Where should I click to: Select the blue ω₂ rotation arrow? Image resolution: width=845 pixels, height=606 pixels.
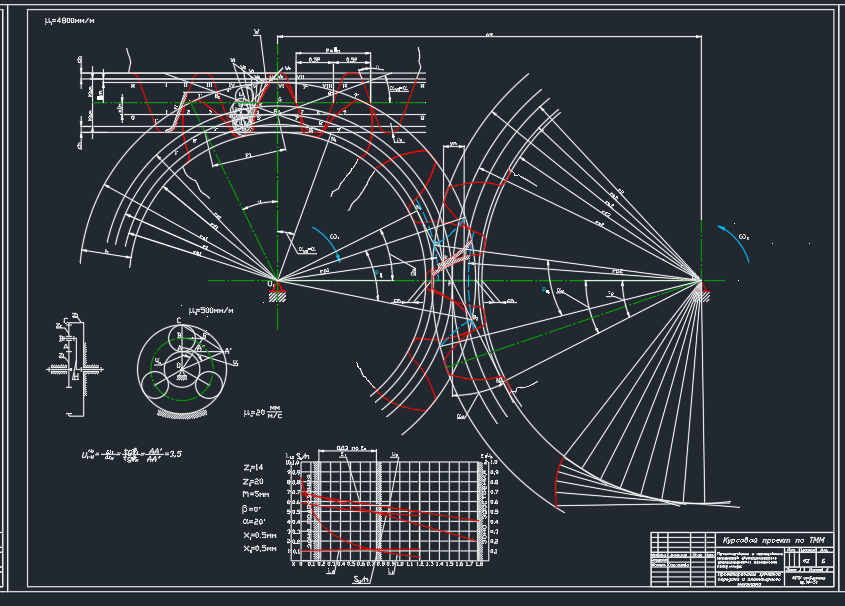734,243
